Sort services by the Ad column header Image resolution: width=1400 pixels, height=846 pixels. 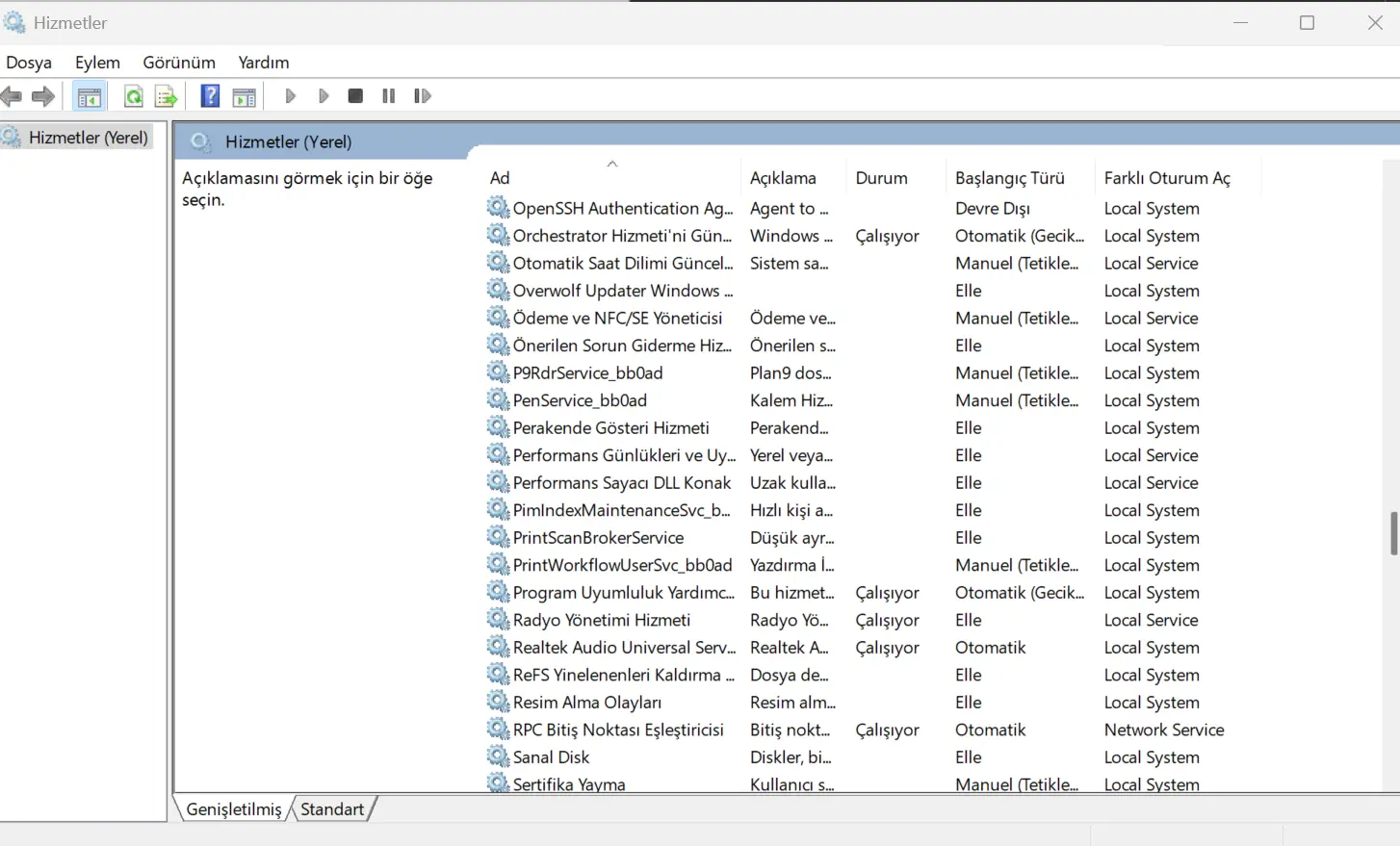pos(612,178)
